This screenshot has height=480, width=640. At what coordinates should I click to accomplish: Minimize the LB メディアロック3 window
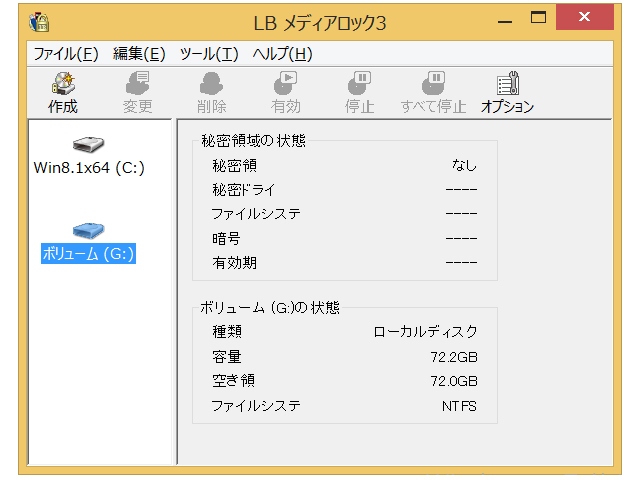click(505, 20)
